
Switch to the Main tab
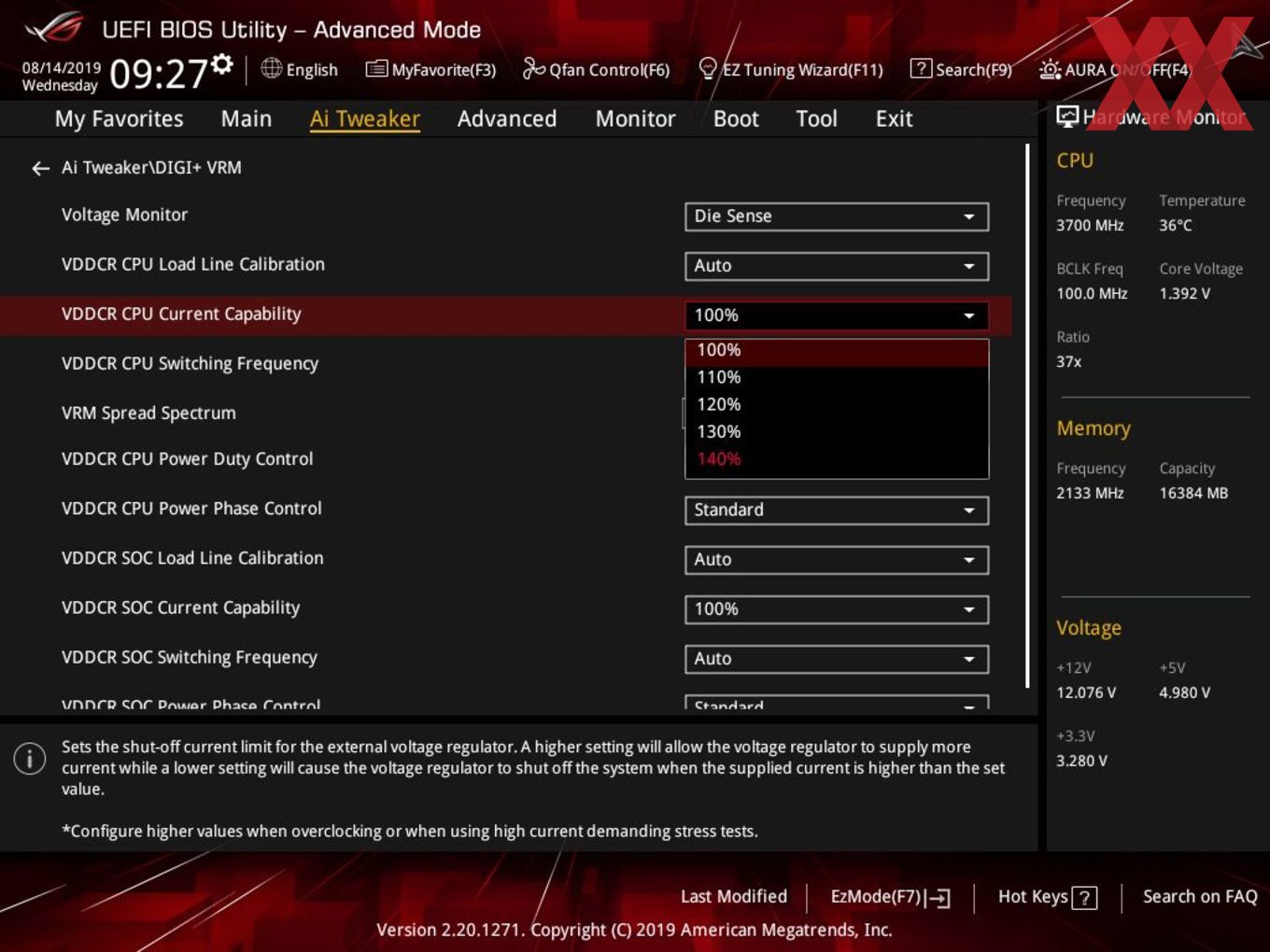(x=247, y=119)
